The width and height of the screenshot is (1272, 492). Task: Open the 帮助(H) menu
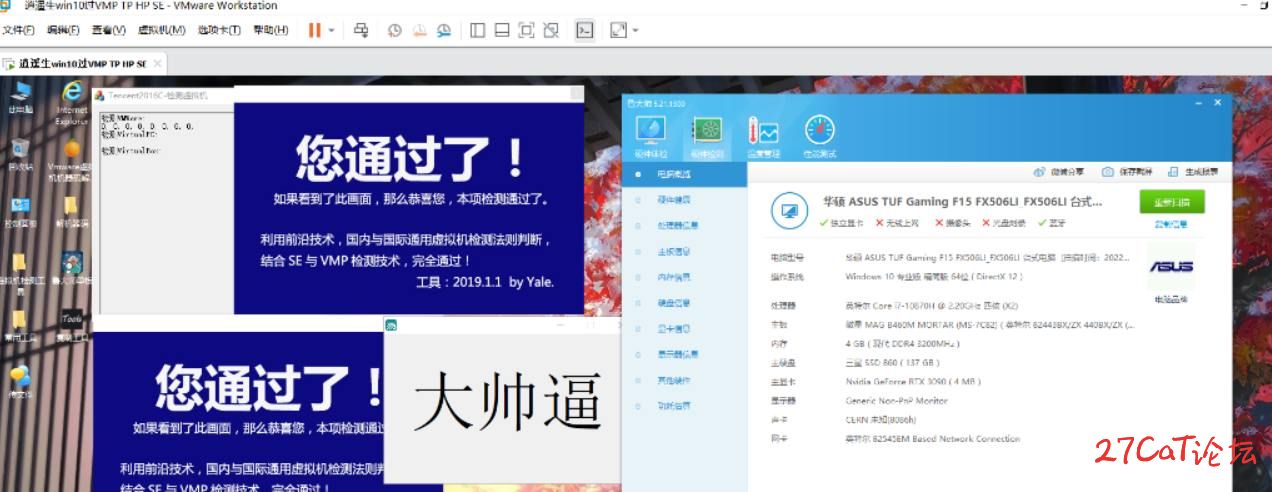click(270, 30)
